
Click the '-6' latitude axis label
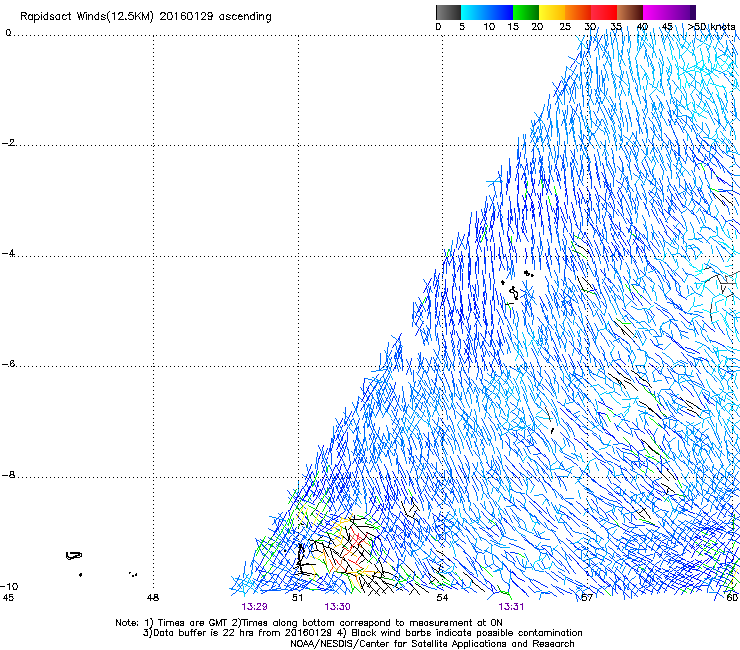[x=8, y=364]
